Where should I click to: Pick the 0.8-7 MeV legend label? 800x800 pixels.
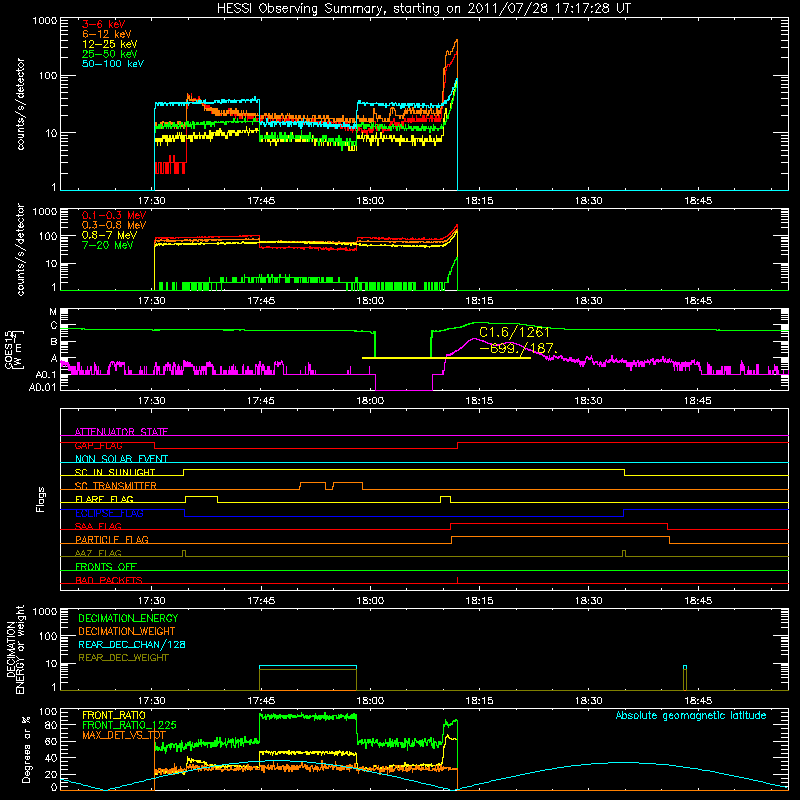tap(109, 235)
